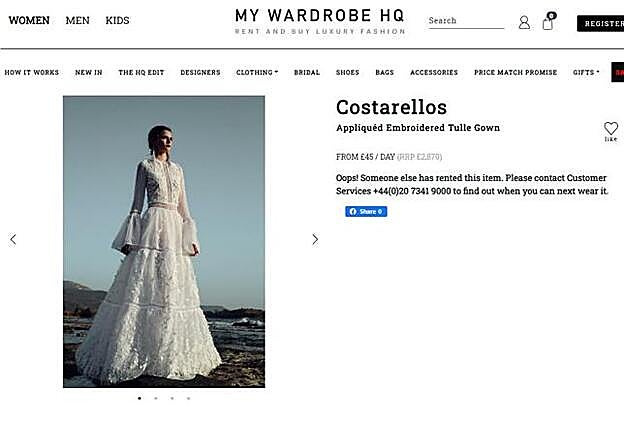
Task: Like the gown with heart icon
Action: [610, 129]
